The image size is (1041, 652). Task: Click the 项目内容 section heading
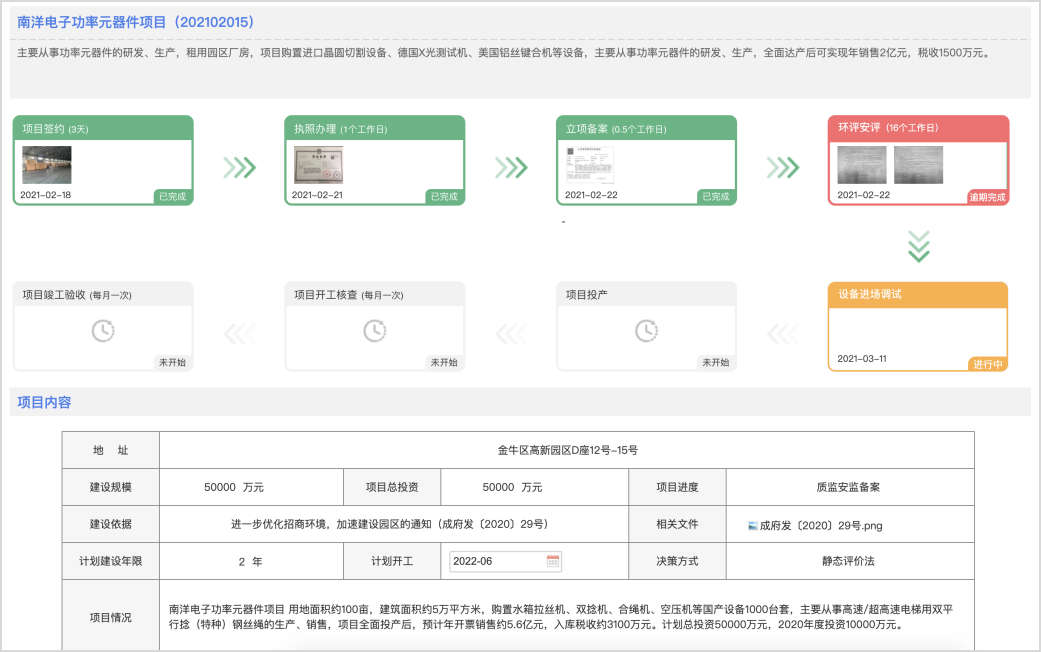(x=44, y=402)
